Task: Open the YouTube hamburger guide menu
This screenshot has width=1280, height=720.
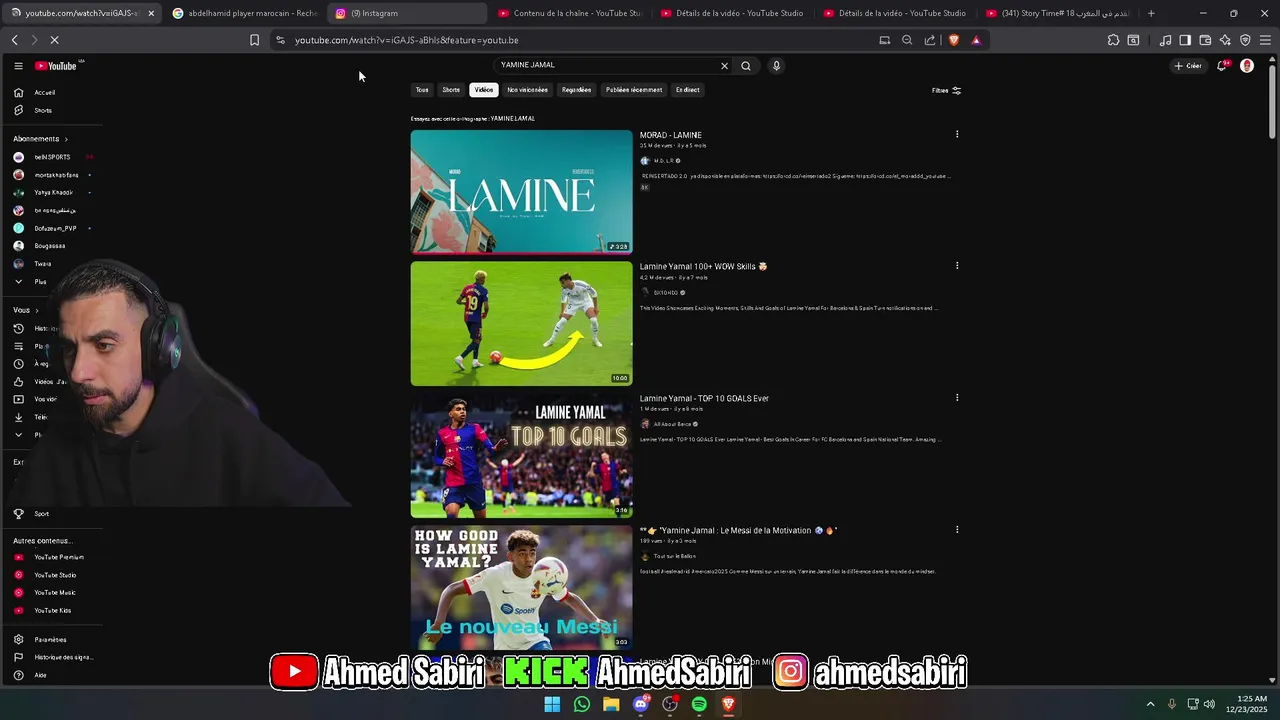Action: pos(18,66)
